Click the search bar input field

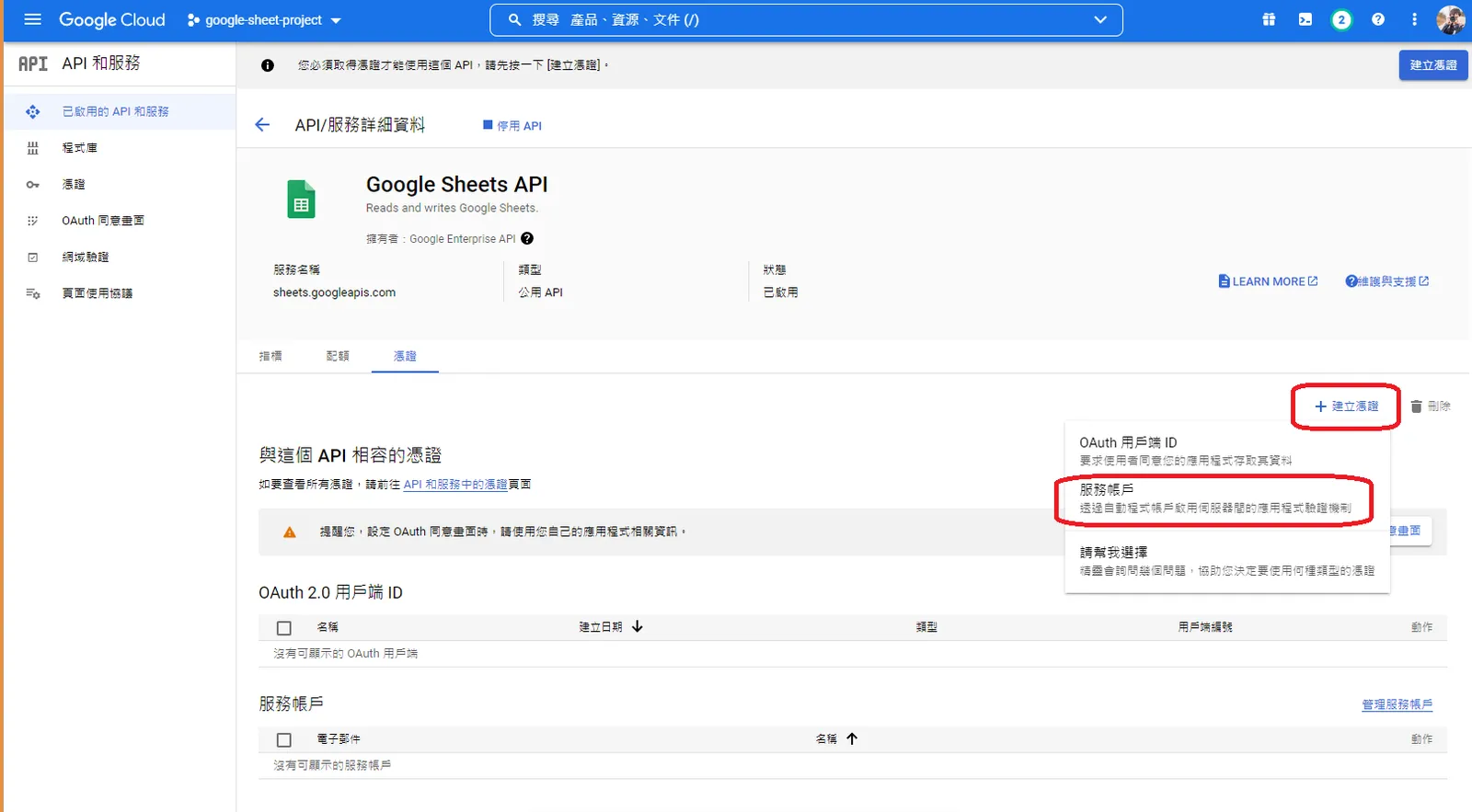click(x=805, y=19)
